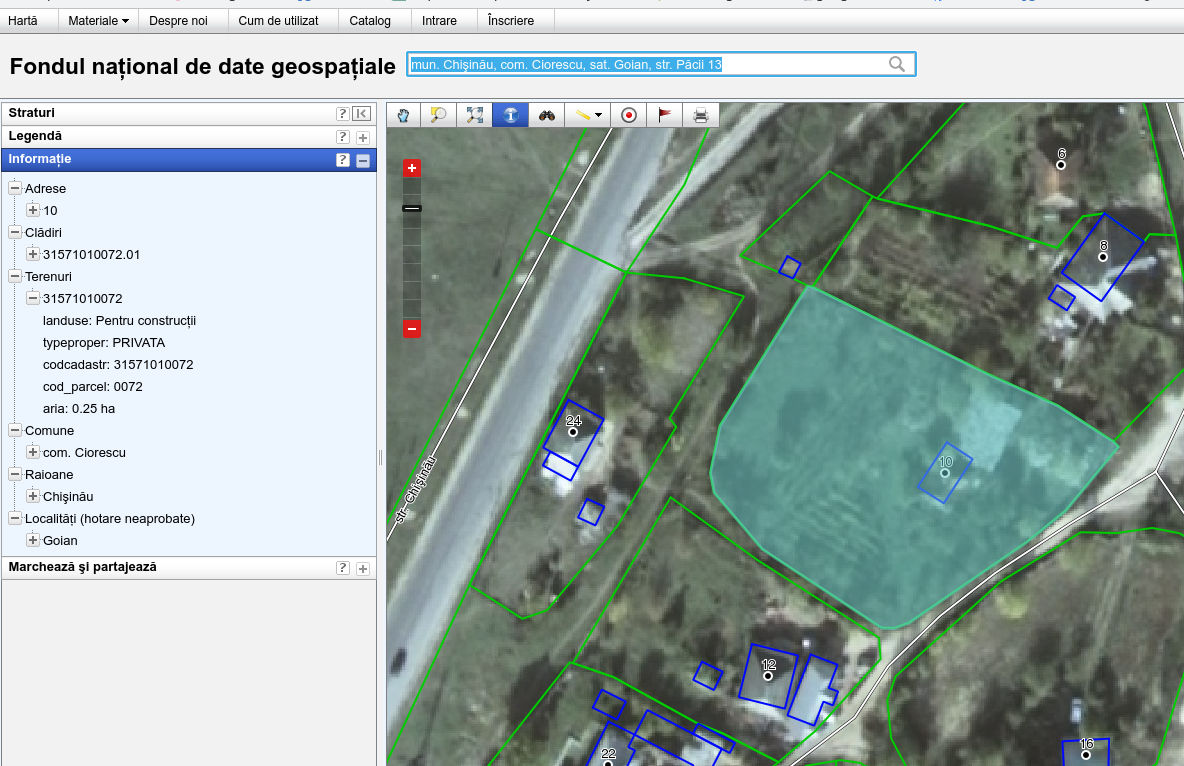
Task: Open the binoculars search tool
Action: click(547, 115)
